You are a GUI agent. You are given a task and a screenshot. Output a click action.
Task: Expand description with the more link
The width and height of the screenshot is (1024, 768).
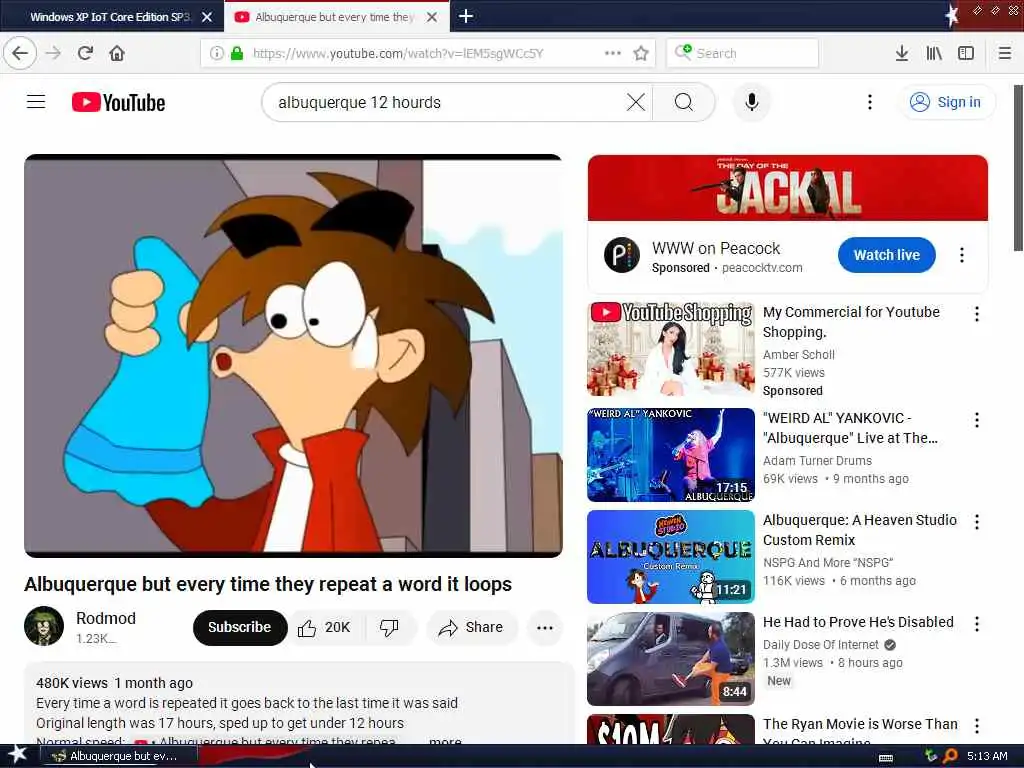445,740
